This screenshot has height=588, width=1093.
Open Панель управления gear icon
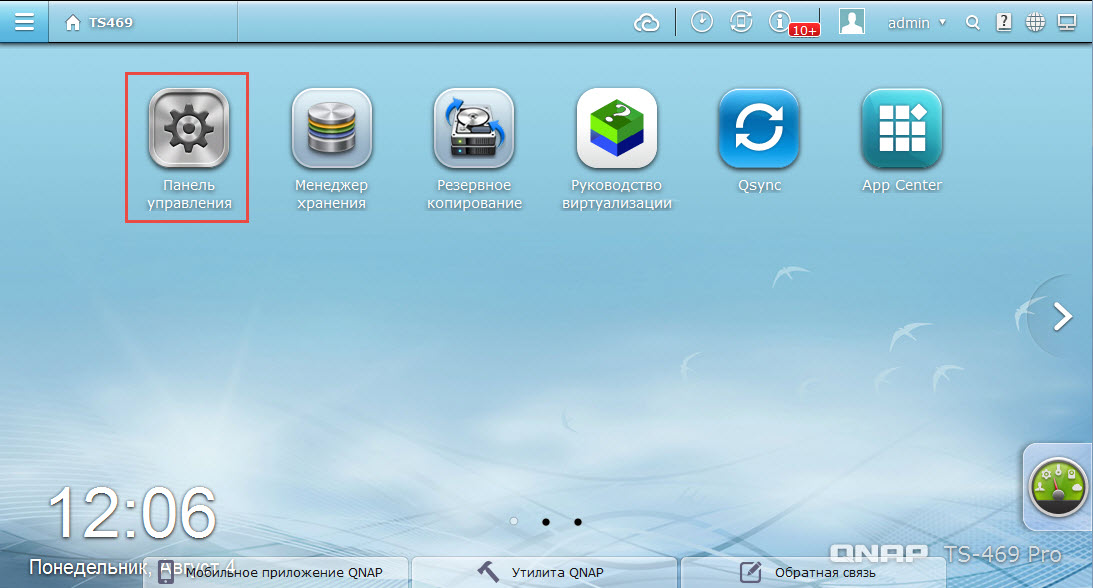click(x=189, y=128)
